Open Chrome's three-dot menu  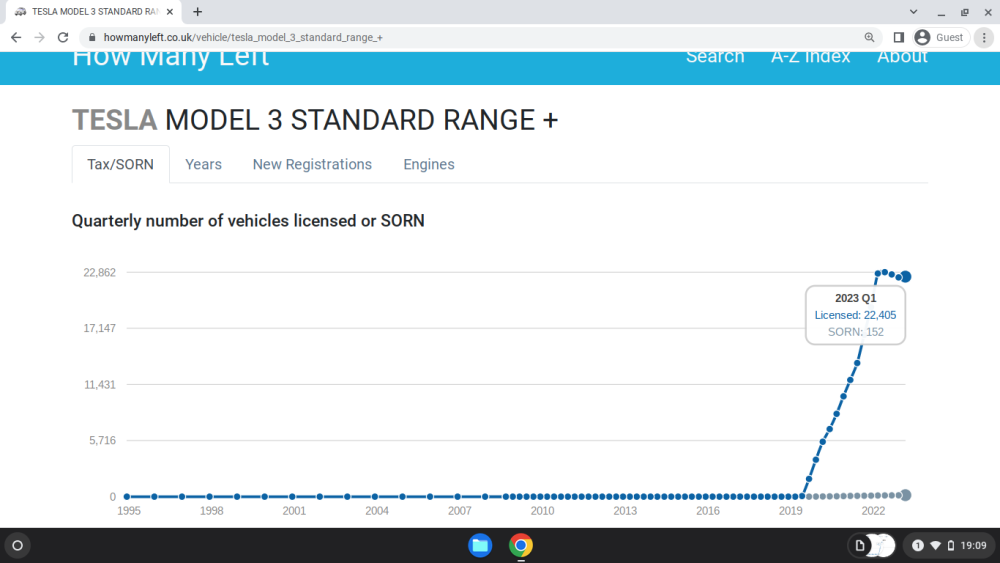pos(984,38)
